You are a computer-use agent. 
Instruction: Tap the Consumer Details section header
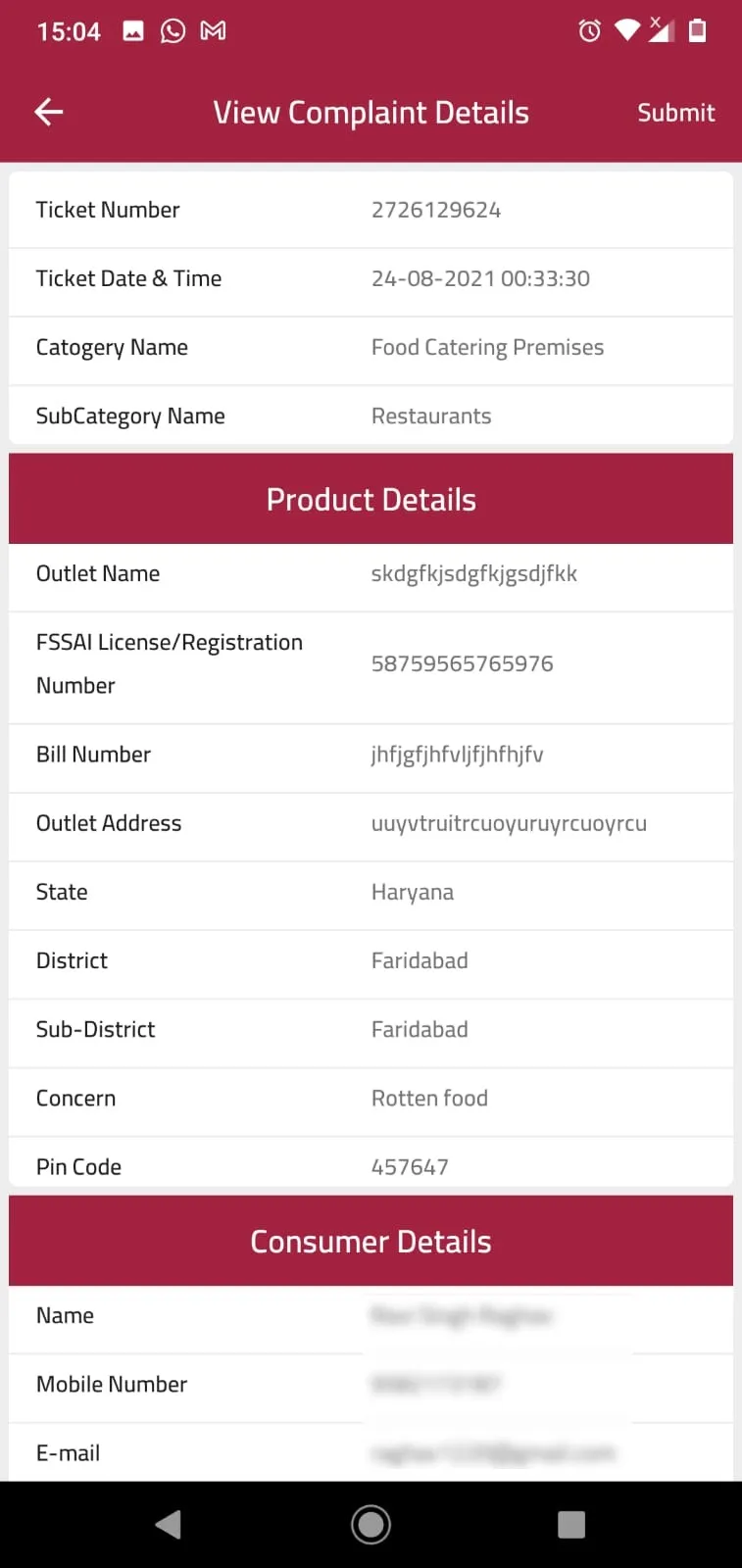click(x=371, y=1241)
